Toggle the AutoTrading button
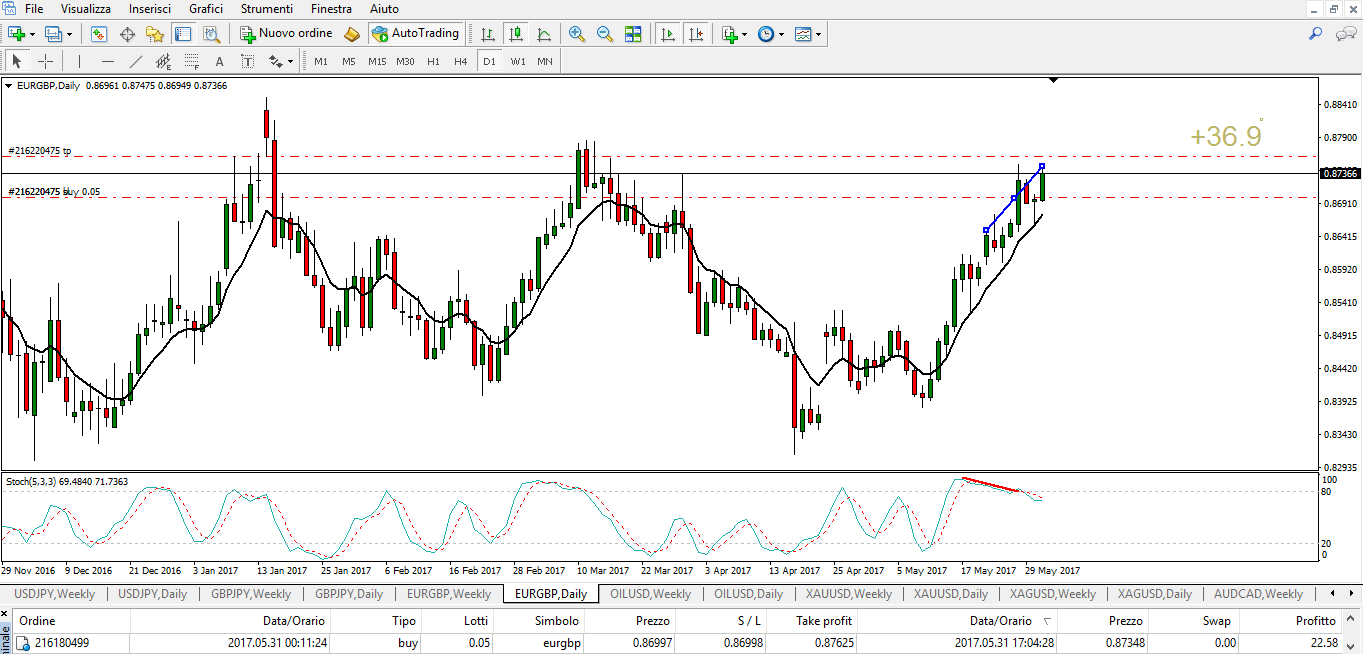The image size is (1363, 654). click(x=415, y=34)
